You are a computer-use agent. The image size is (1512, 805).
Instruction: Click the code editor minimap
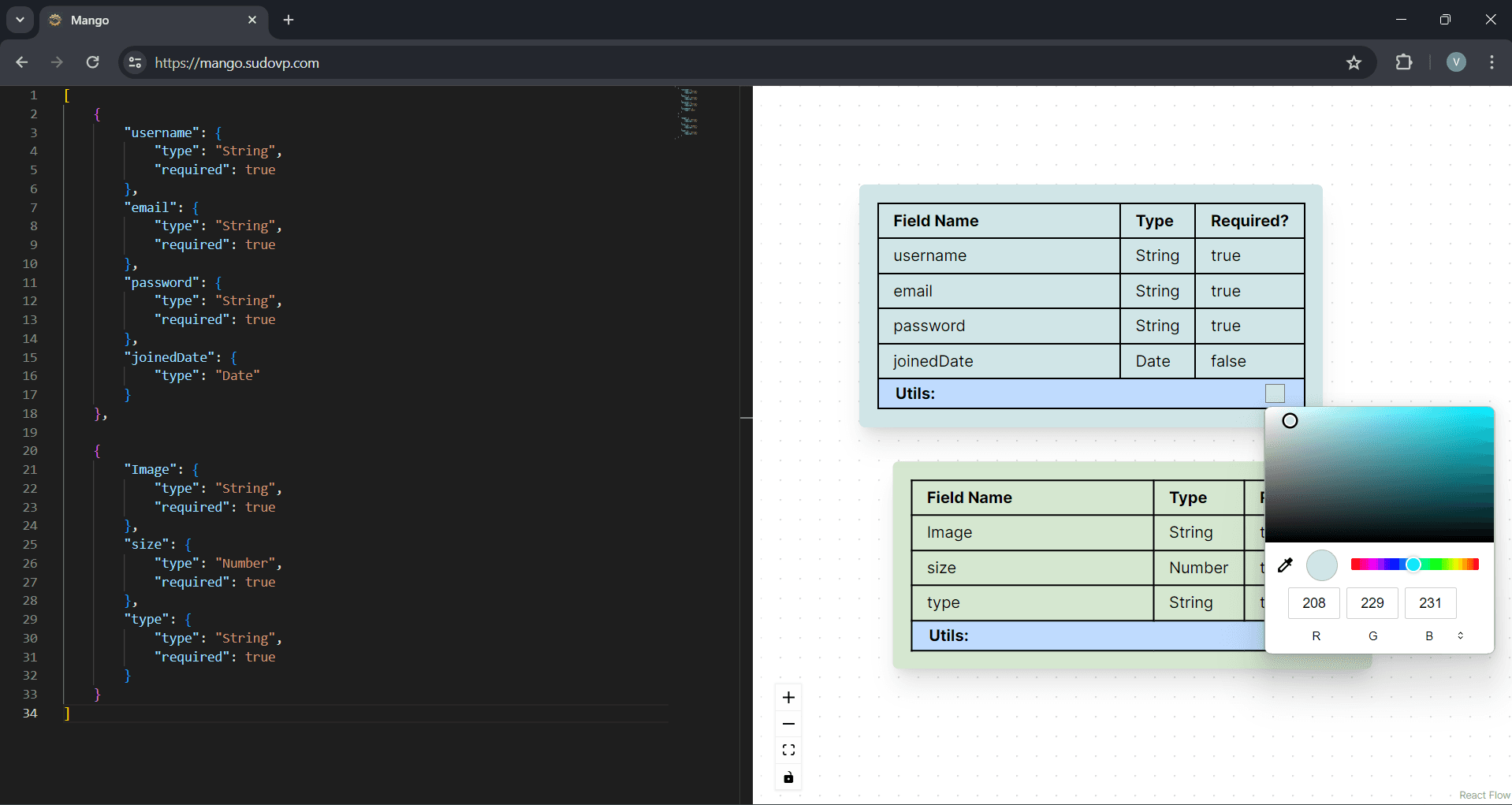[688, 113]
